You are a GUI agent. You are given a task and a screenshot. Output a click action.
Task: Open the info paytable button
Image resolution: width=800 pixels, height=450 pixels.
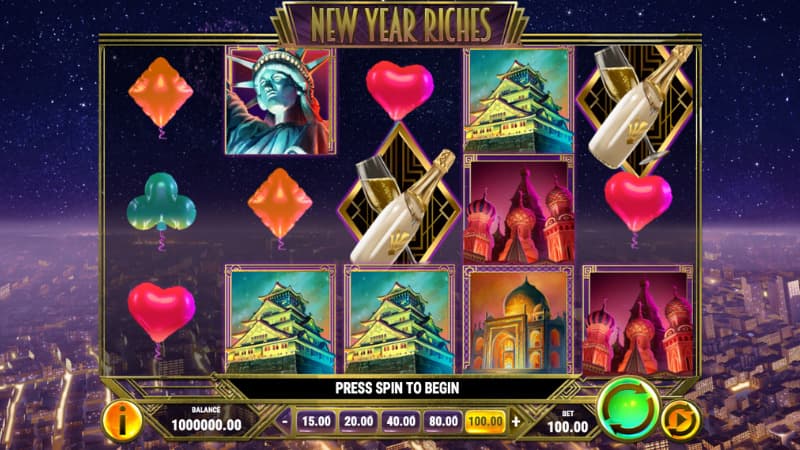click(122, 421)
